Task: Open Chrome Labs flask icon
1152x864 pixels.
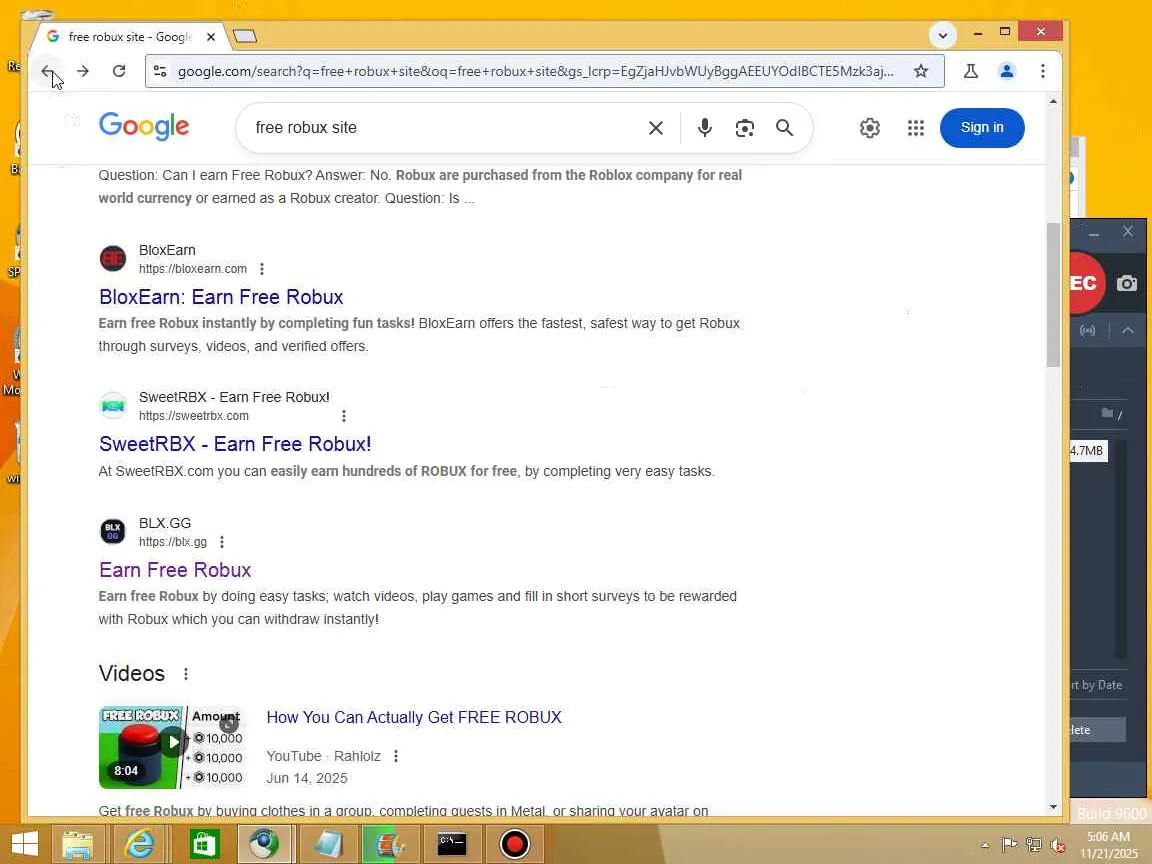Action: tap(971, 71)
